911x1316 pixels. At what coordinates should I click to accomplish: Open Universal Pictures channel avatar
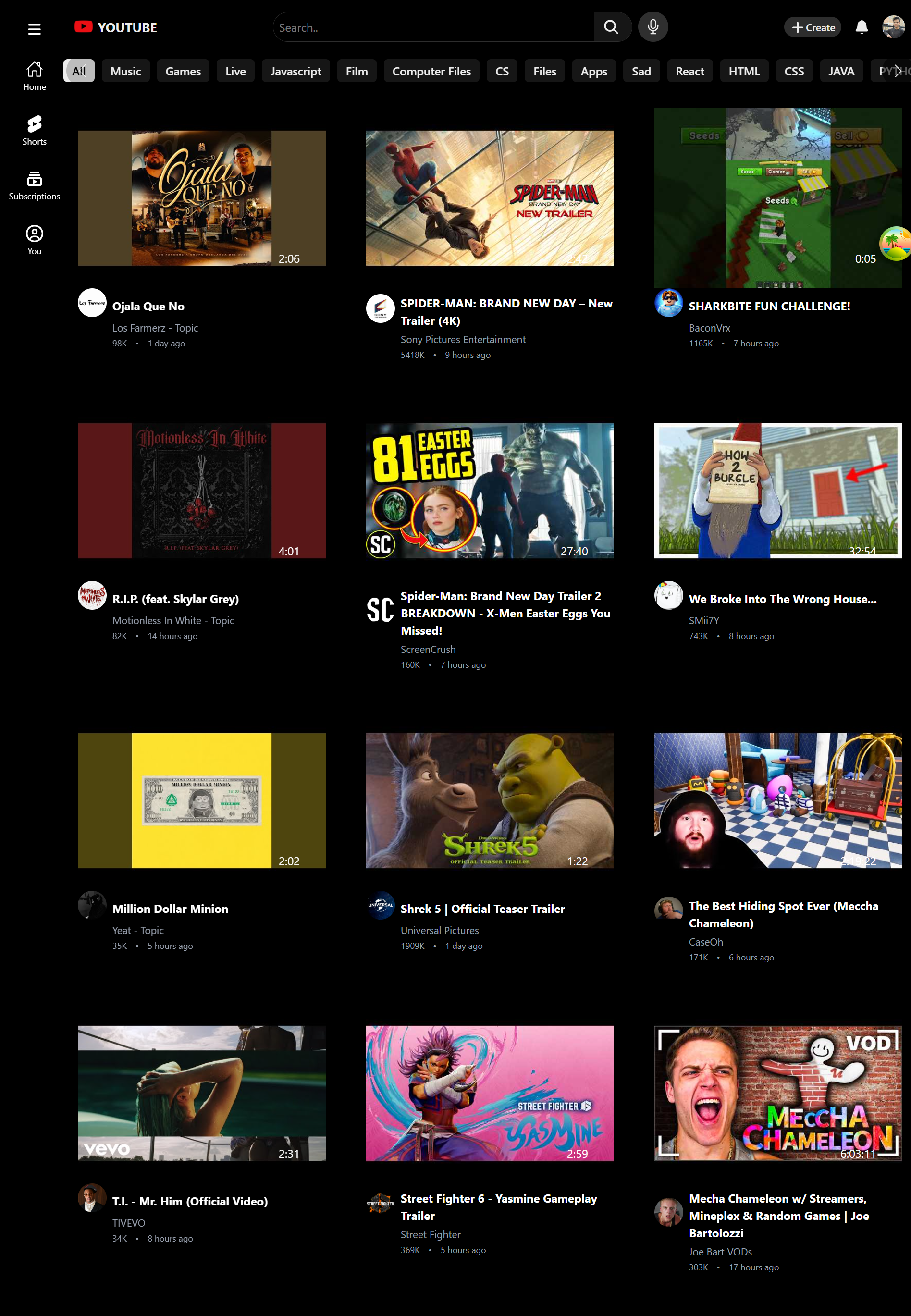tap(380, 905)
